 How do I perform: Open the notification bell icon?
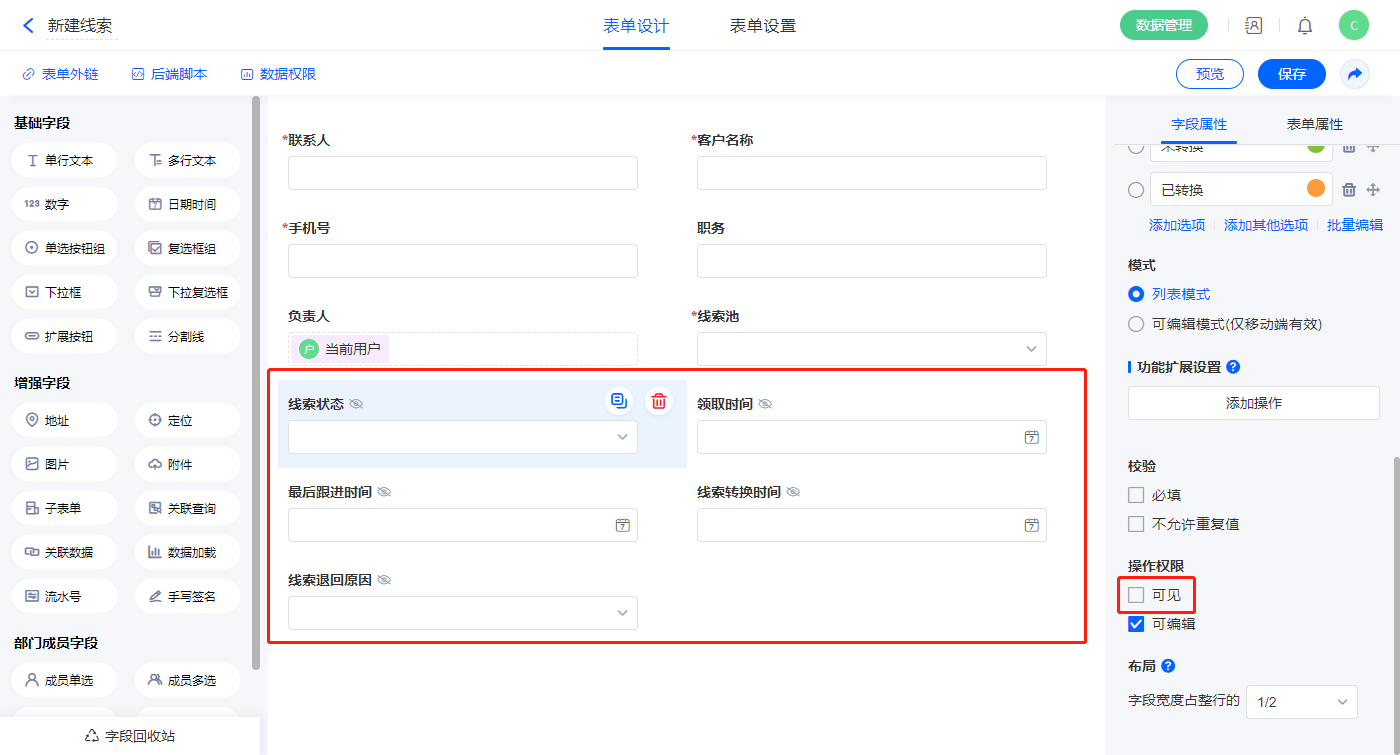(1305, 26)
